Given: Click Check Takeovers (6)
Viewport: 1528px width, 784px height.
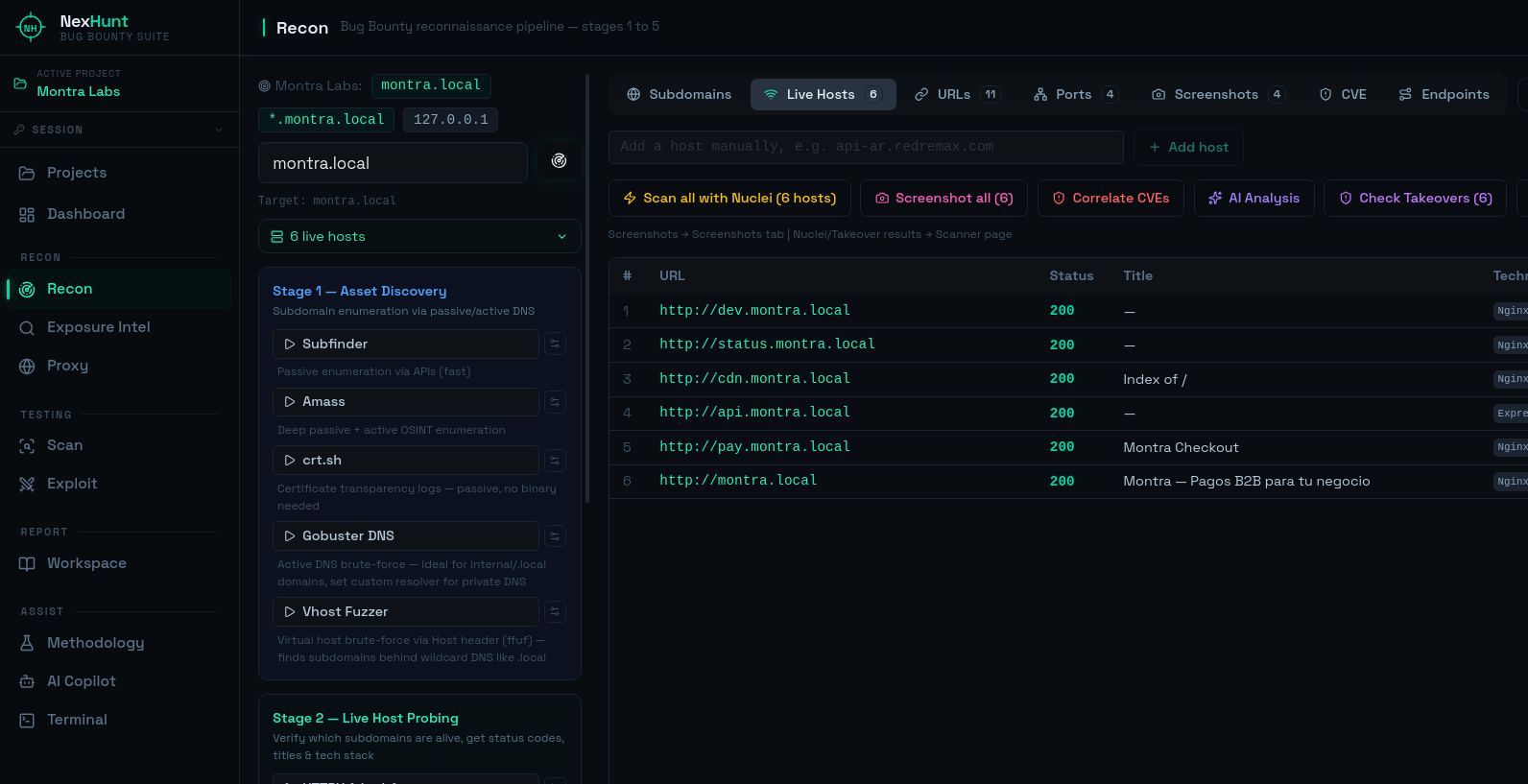Looking at the screenshot, I should click(1415, 198).
